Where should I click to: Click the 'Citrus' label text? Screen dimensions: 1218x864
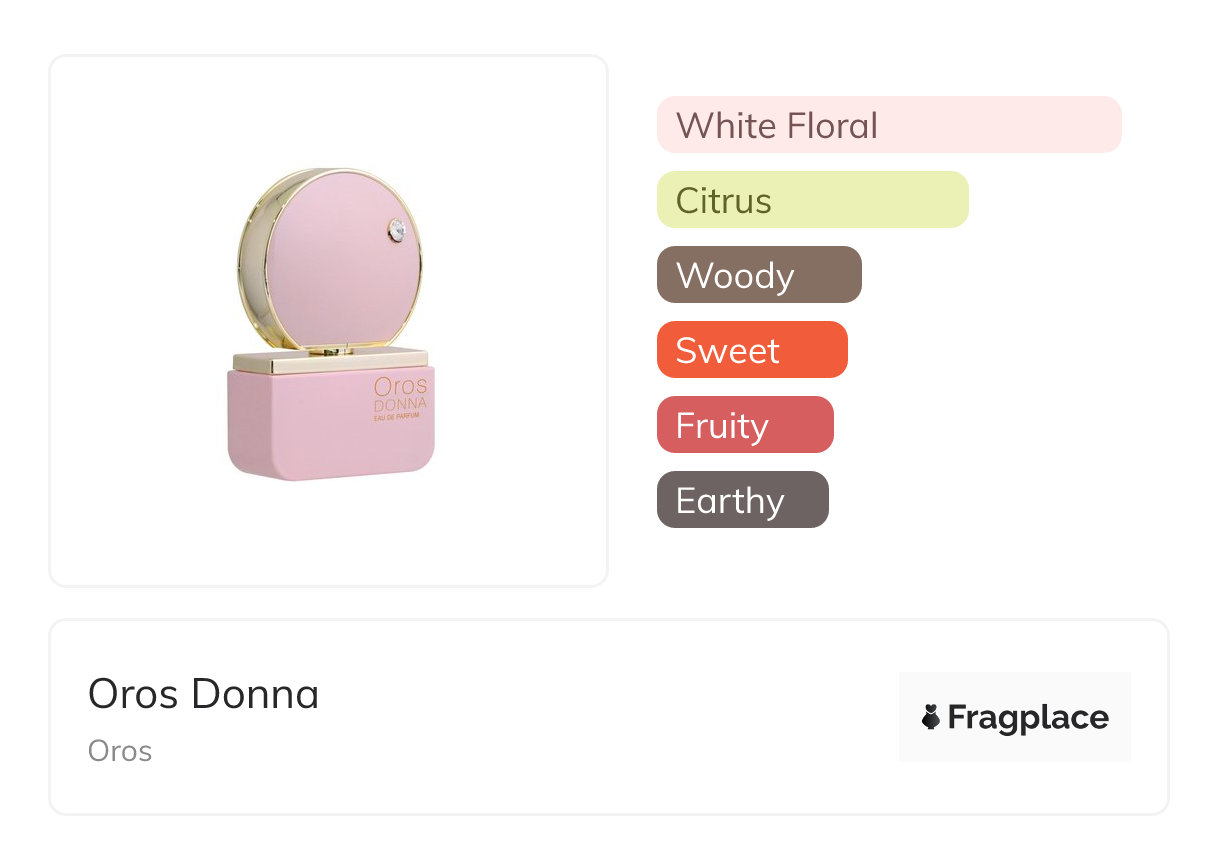coord(723,201)
